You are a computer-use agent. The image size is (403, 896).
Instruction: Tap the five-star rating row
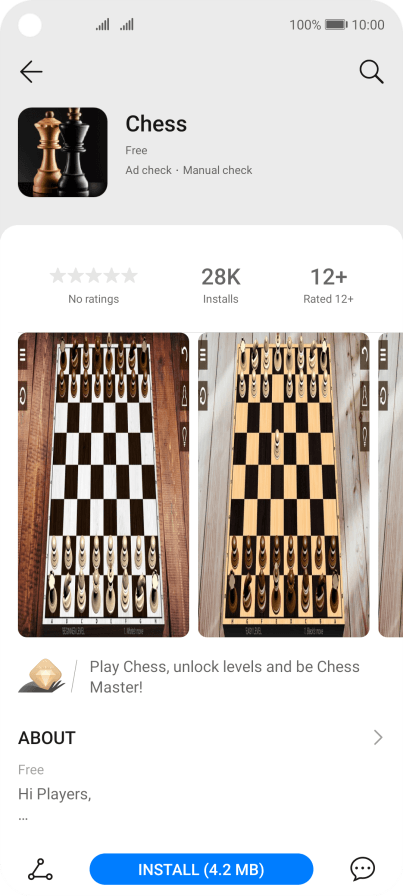94,276
